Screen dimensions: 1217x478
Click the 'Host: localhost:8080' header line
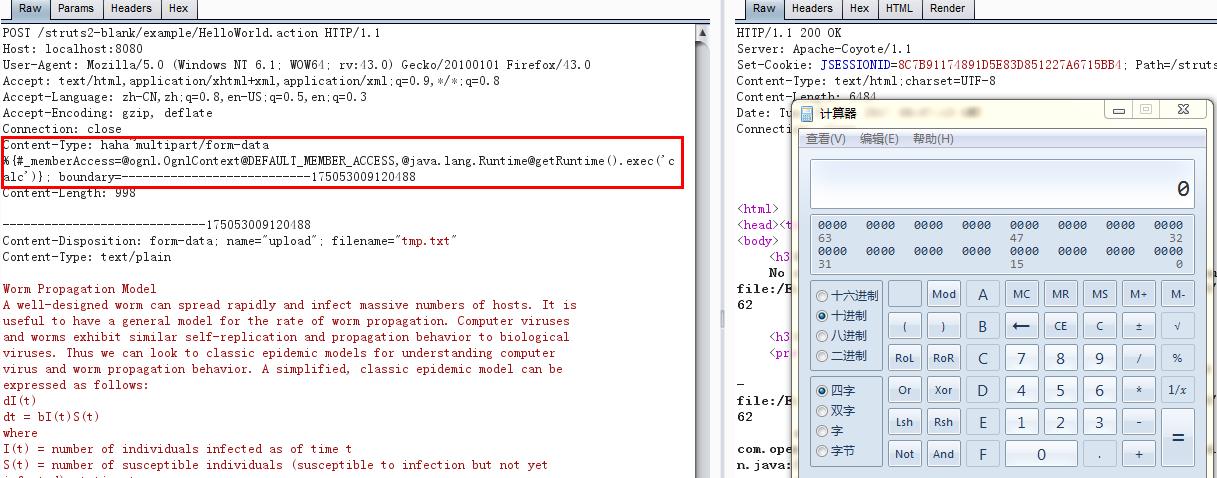click(x=73, y=48)
